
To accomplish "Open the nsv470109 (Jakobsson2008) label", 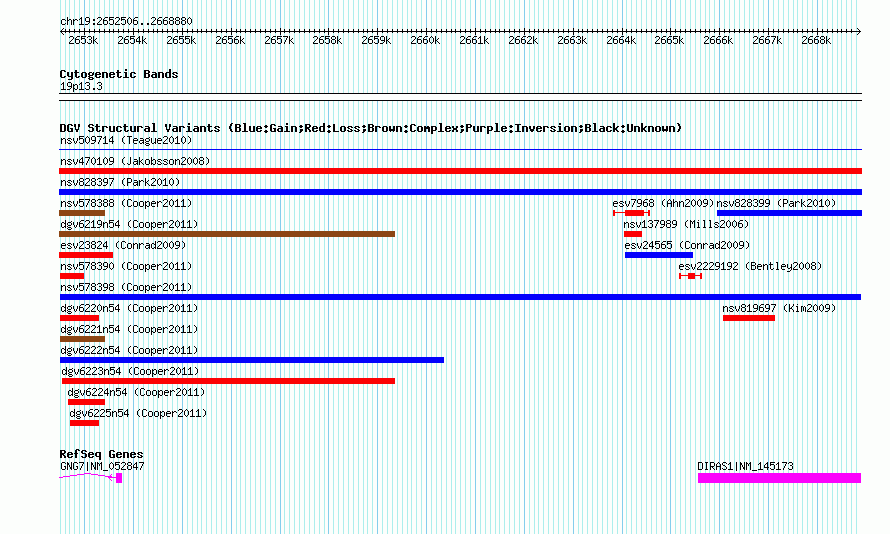I will coord(135,161).
